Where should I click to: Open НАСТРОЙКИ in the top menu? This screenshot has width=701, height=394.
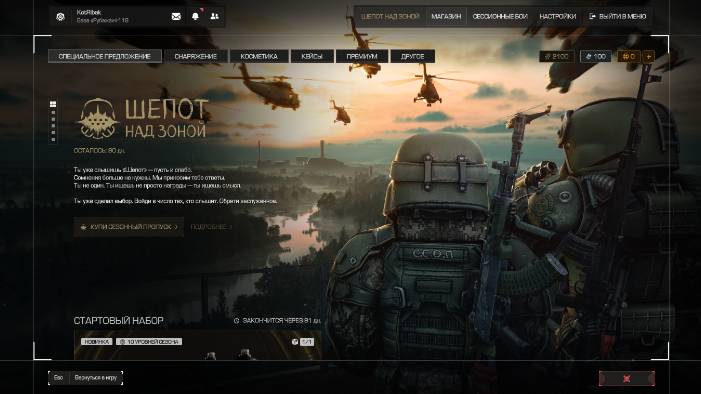pyautogui.click(x=557, y=17)
